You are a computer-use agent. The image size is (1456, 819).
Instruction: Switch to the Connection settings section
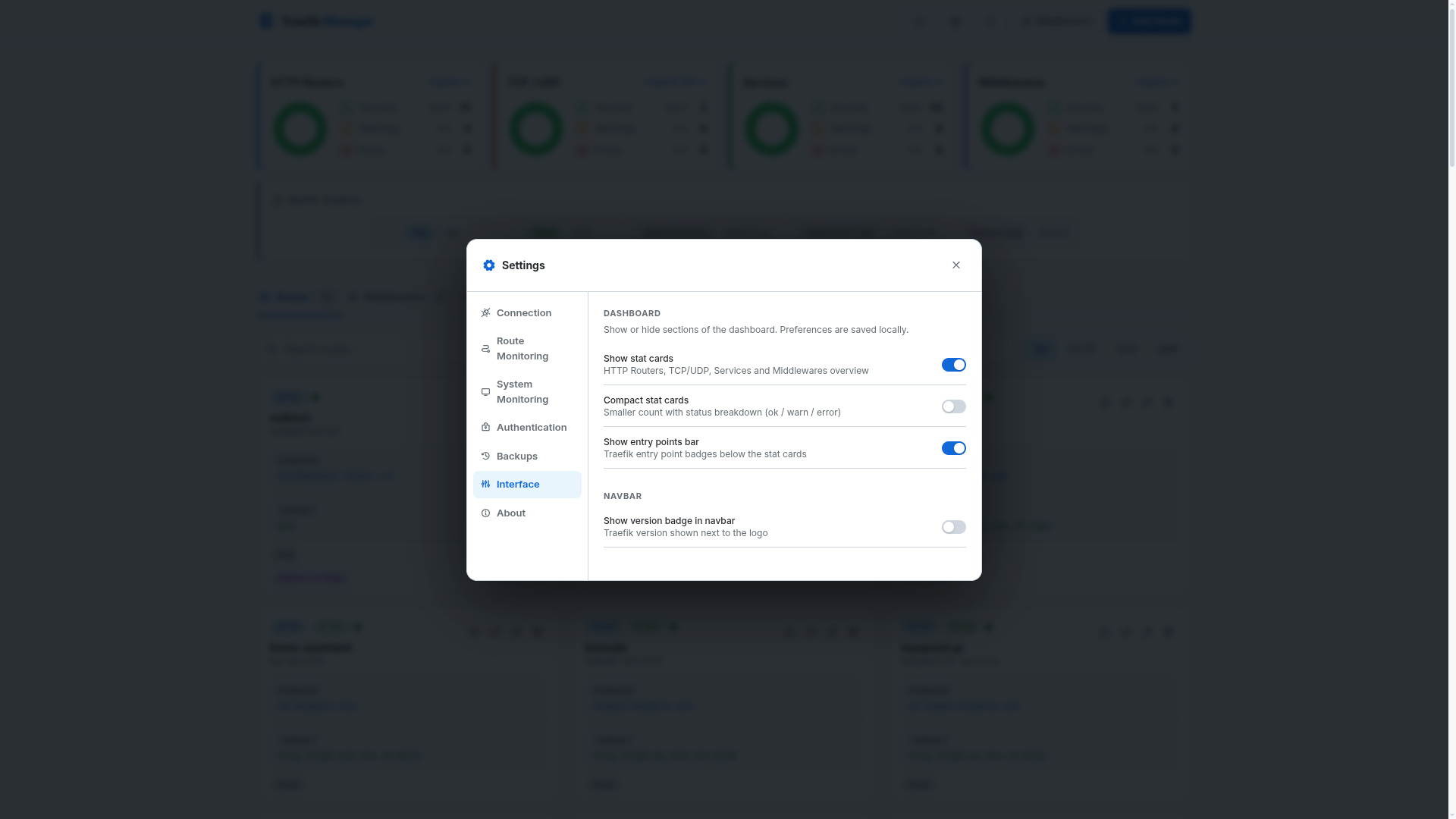[524, 312]
